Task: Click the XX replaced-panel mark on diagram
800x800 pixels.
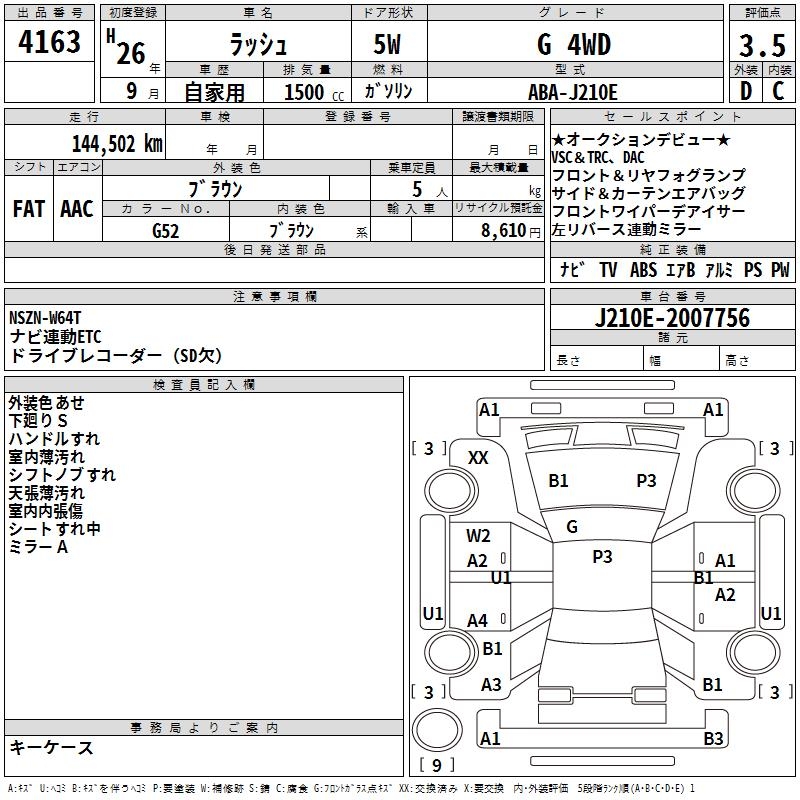Action: [x=478, y=458]
